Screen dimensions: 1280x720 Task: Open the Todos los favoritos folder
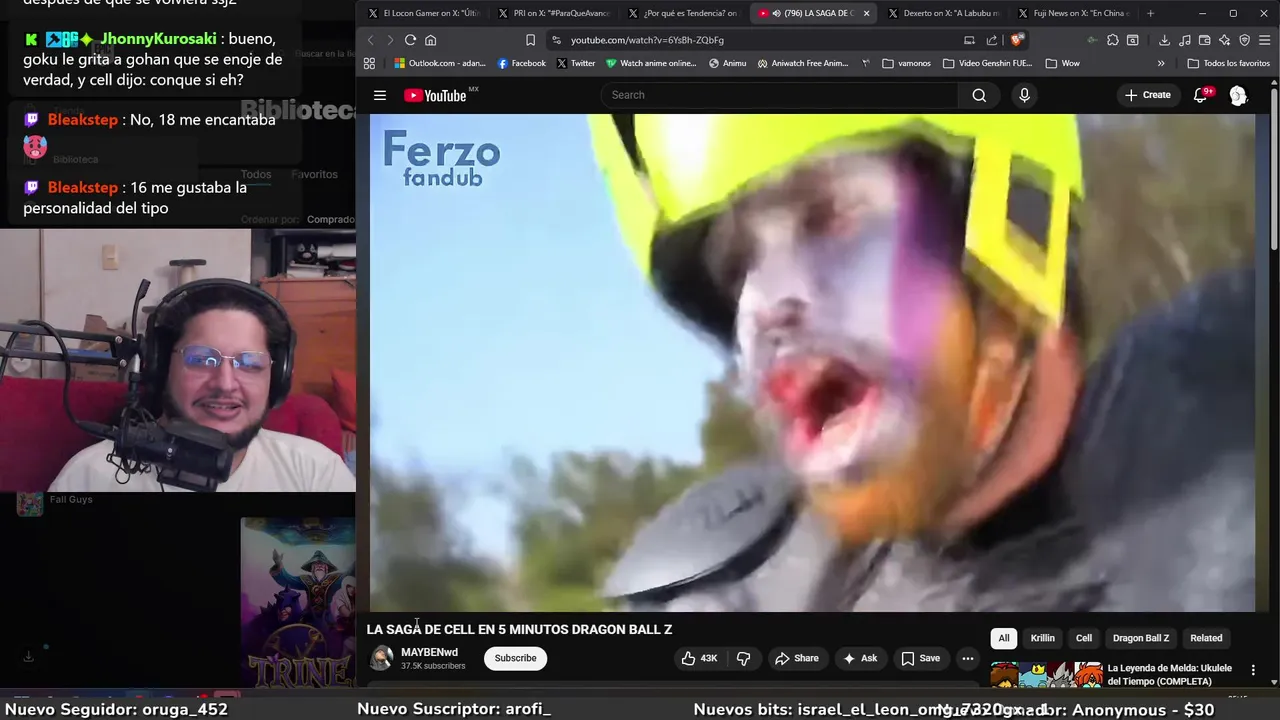tap(1228, 63)
